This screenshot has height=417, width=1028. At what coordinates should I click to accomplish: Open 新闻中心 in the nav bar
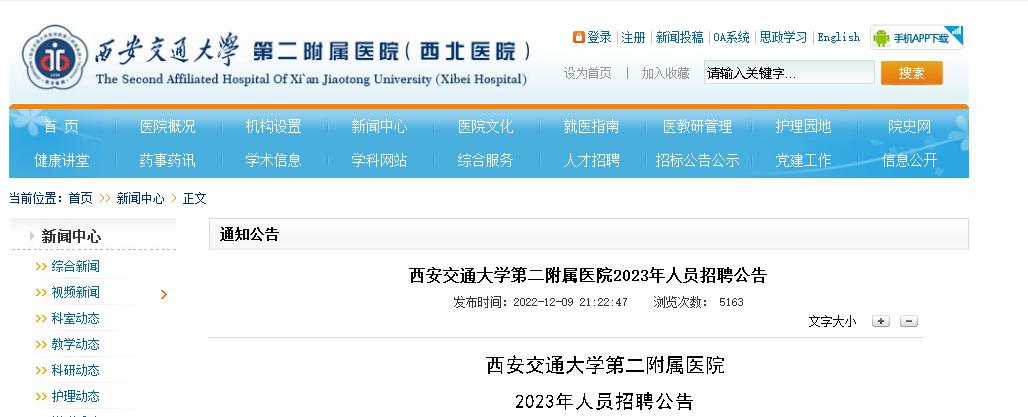click(379, 127)
